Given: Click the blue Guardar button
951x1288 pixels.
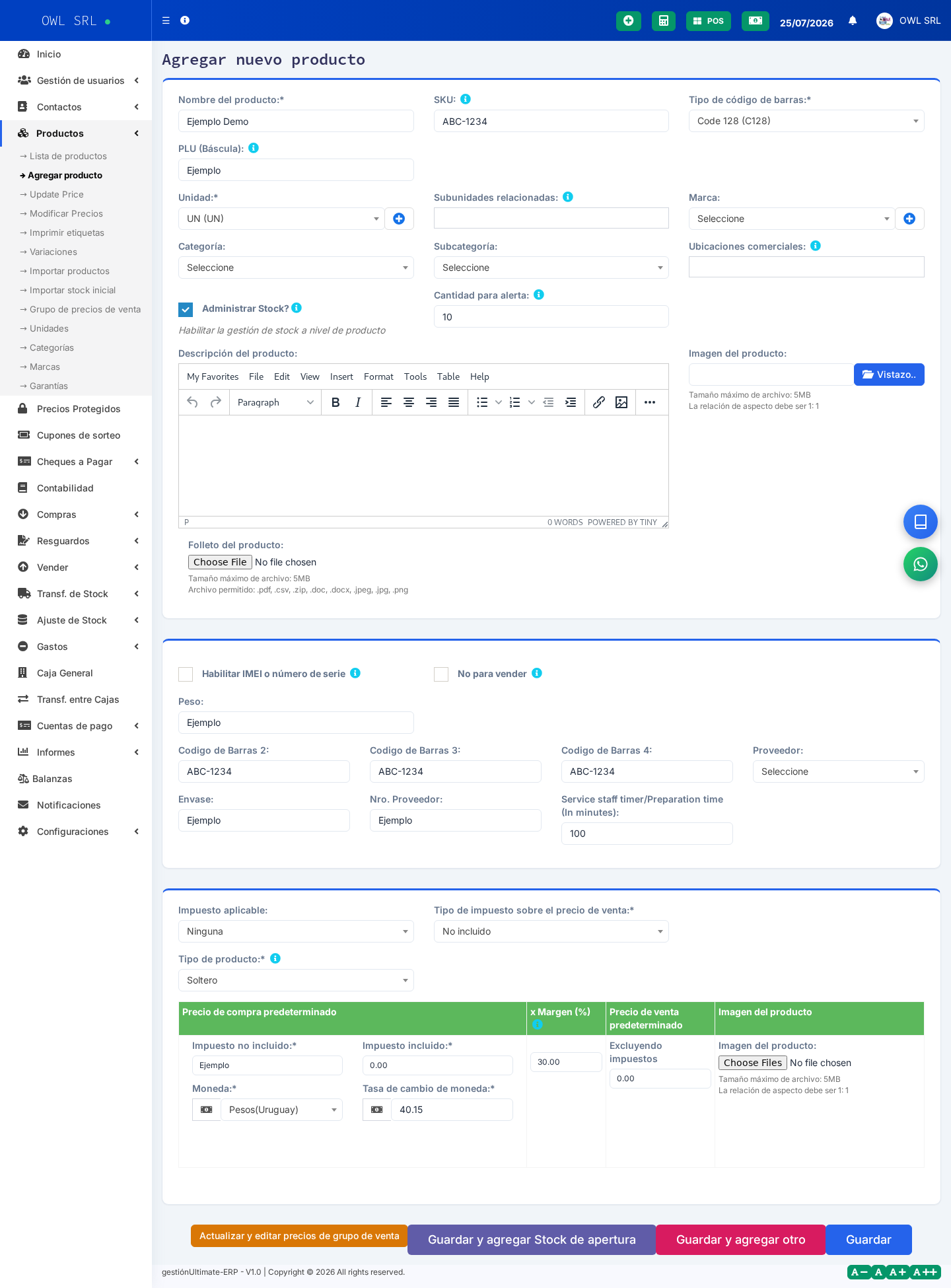Looking at the screenshot, I should (x=868, y=1240).
